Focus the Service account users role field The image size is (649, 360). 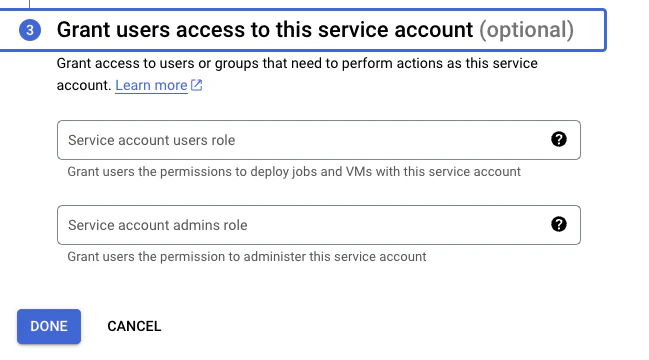(x=319, y=140)
